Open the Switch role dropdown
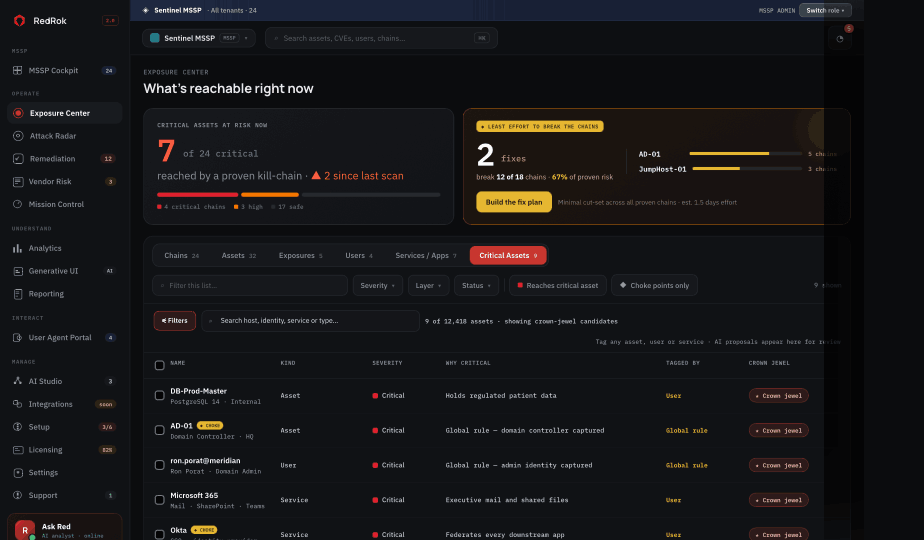Image resolution: width=924 pixels, height=540 pixels. [825, 10]
